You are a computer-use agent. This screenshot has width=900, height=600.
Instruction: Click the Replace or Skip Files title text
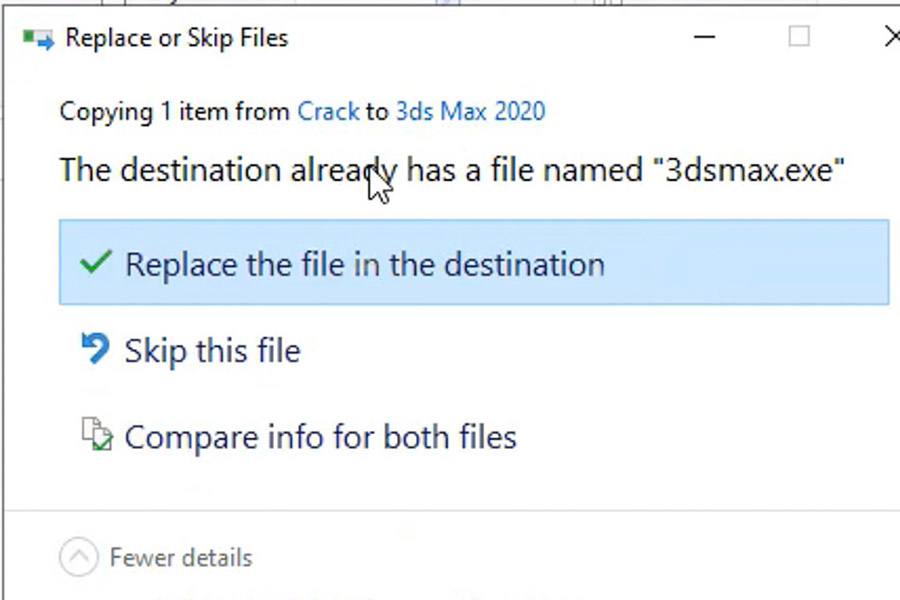[177, 38]
